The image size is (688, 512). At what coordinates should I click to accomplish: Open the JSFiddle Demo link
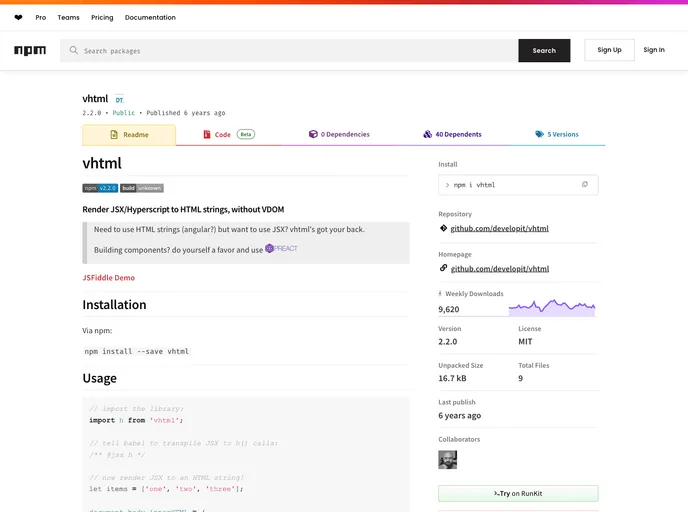coord(108,278)
